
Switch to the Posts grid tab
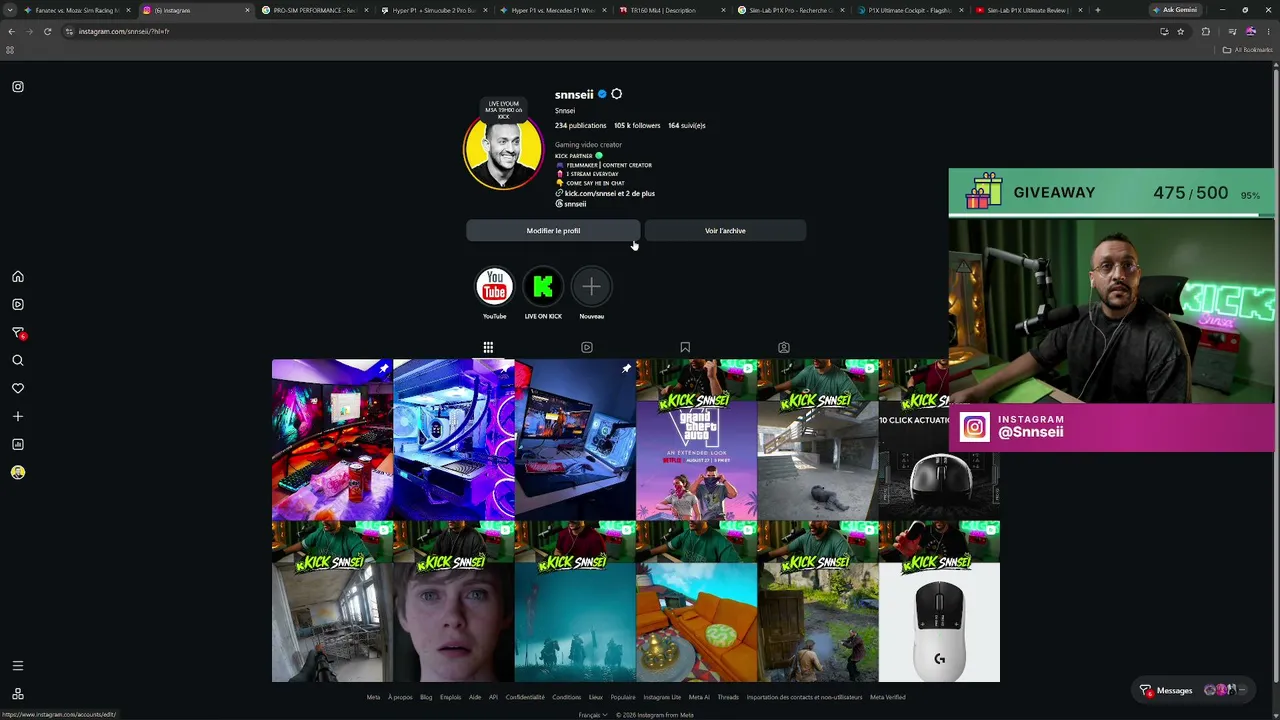point(488,348)
